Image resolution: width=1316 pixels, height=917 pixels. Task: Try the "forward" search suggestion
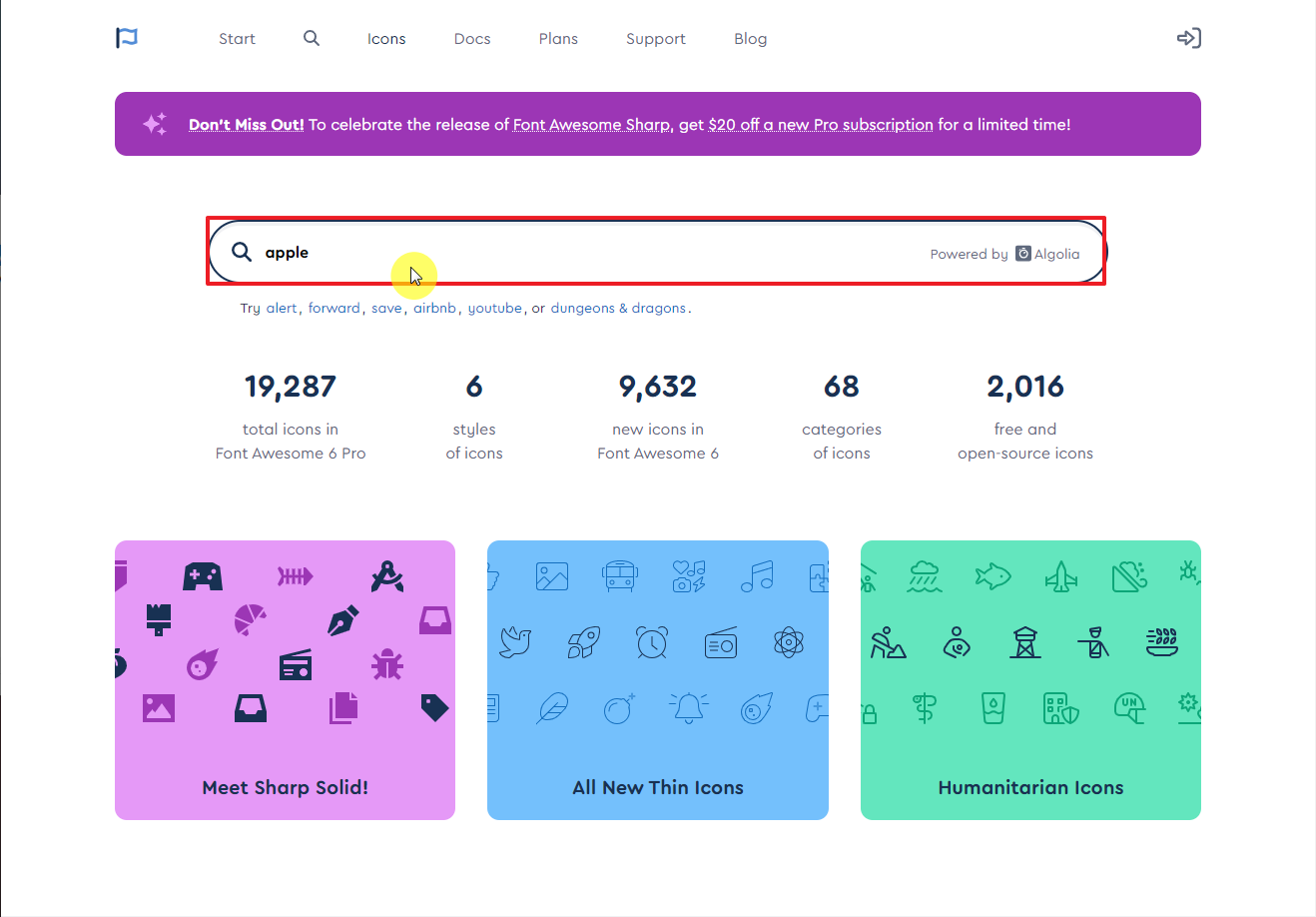click(x=334, y=308)
